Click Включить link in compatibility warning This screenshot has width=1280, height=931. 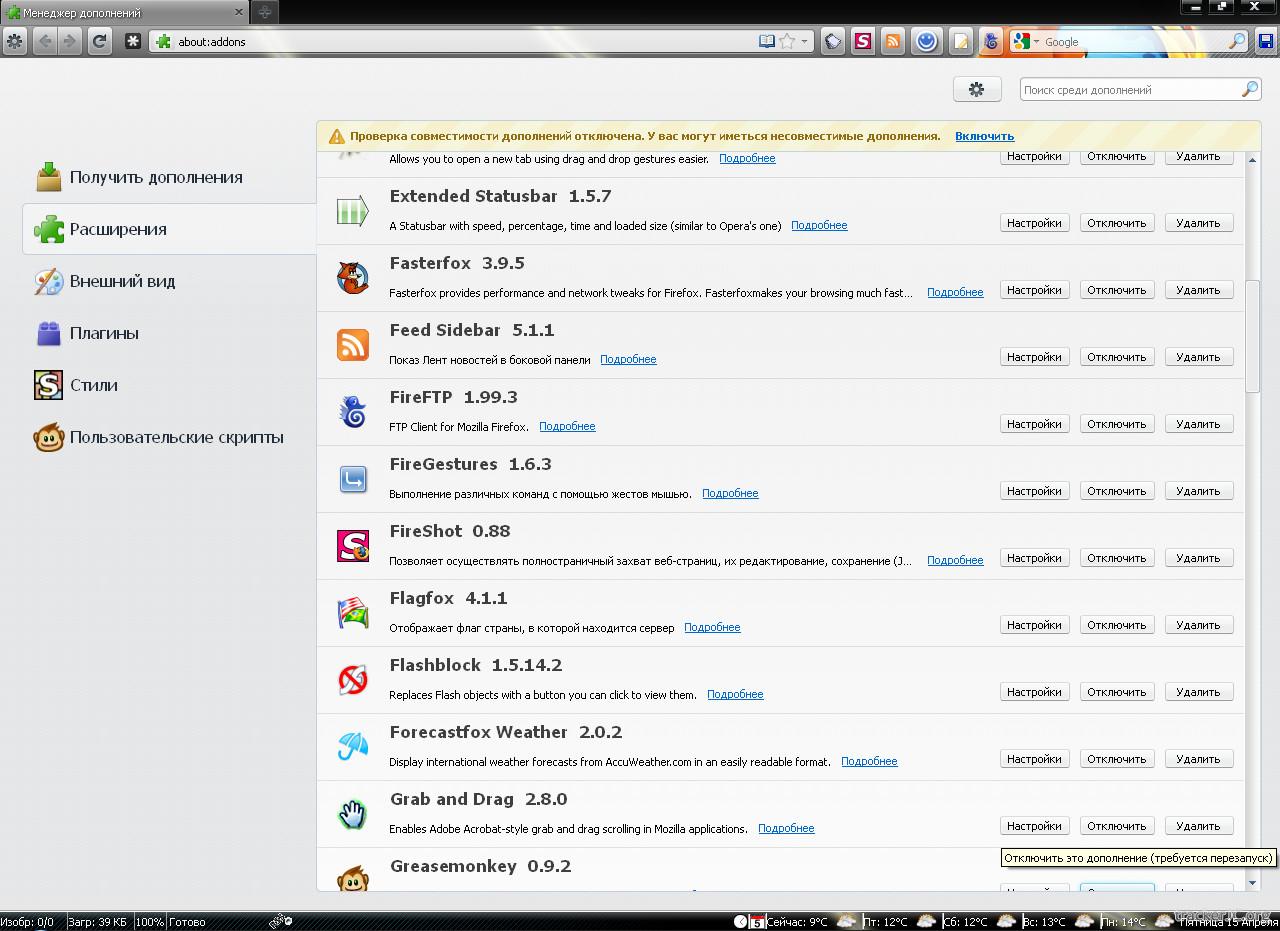point(984,136)
